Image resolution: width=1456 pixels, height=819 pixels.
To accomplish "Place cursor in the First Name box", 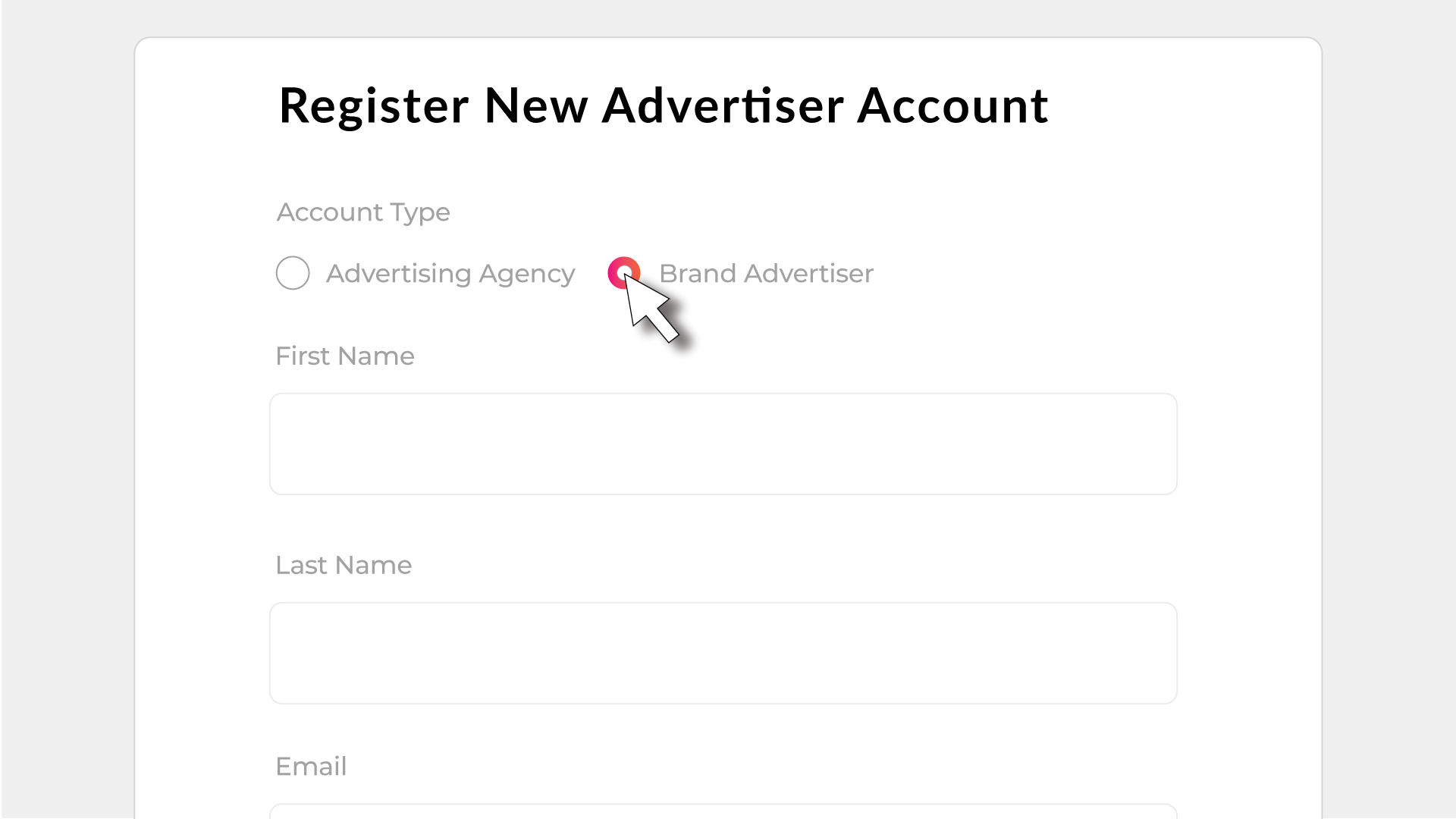I will pyautogui.click(x=723, y=444).
